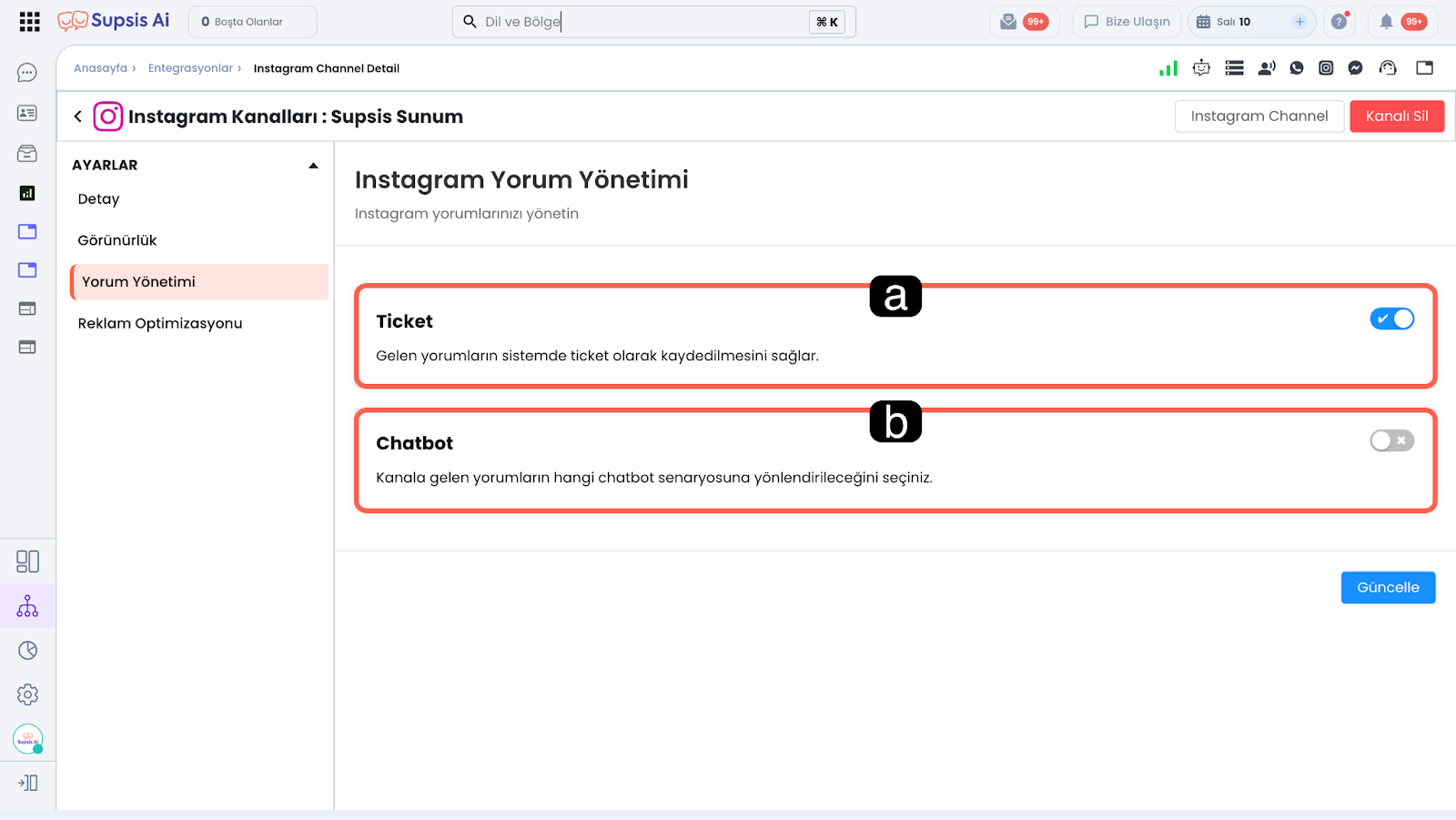Open the Görünürlük settings item

117,240
